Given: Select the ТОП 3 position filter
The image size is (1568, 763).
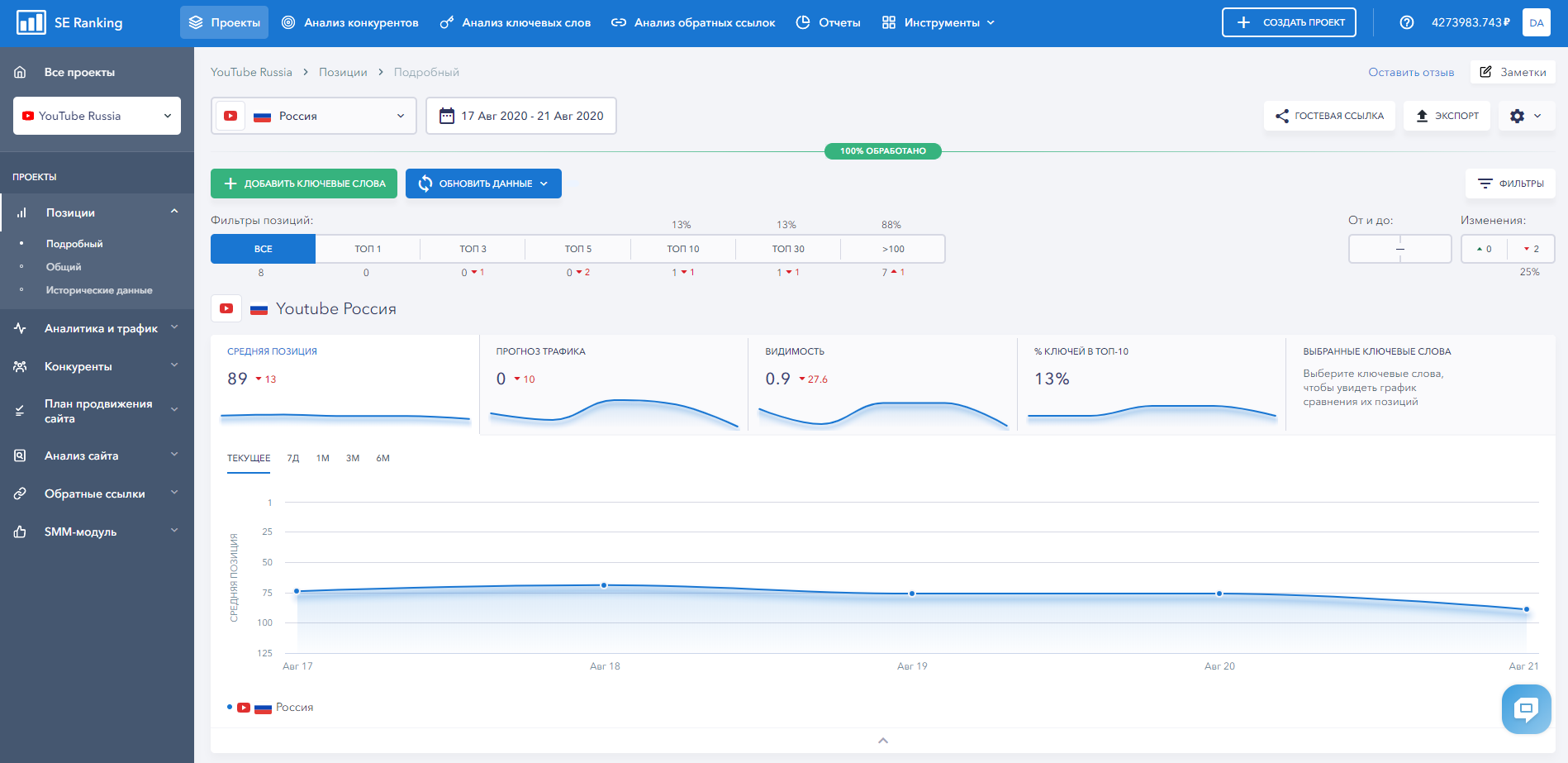Looking at the screenshot, I should (473, 249).
